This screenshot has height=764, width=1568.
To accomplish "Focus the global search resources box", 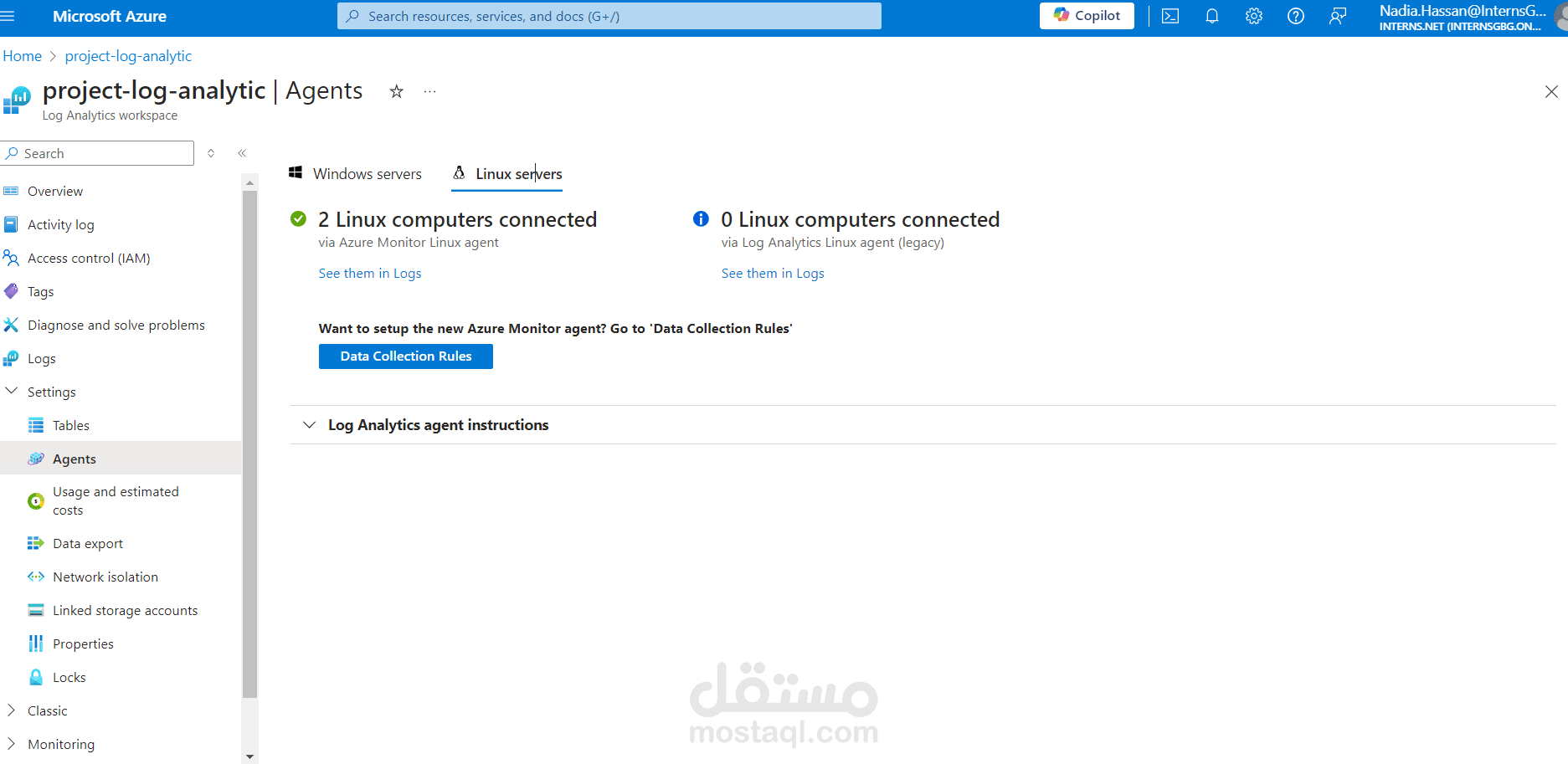I will click(609, 16).
